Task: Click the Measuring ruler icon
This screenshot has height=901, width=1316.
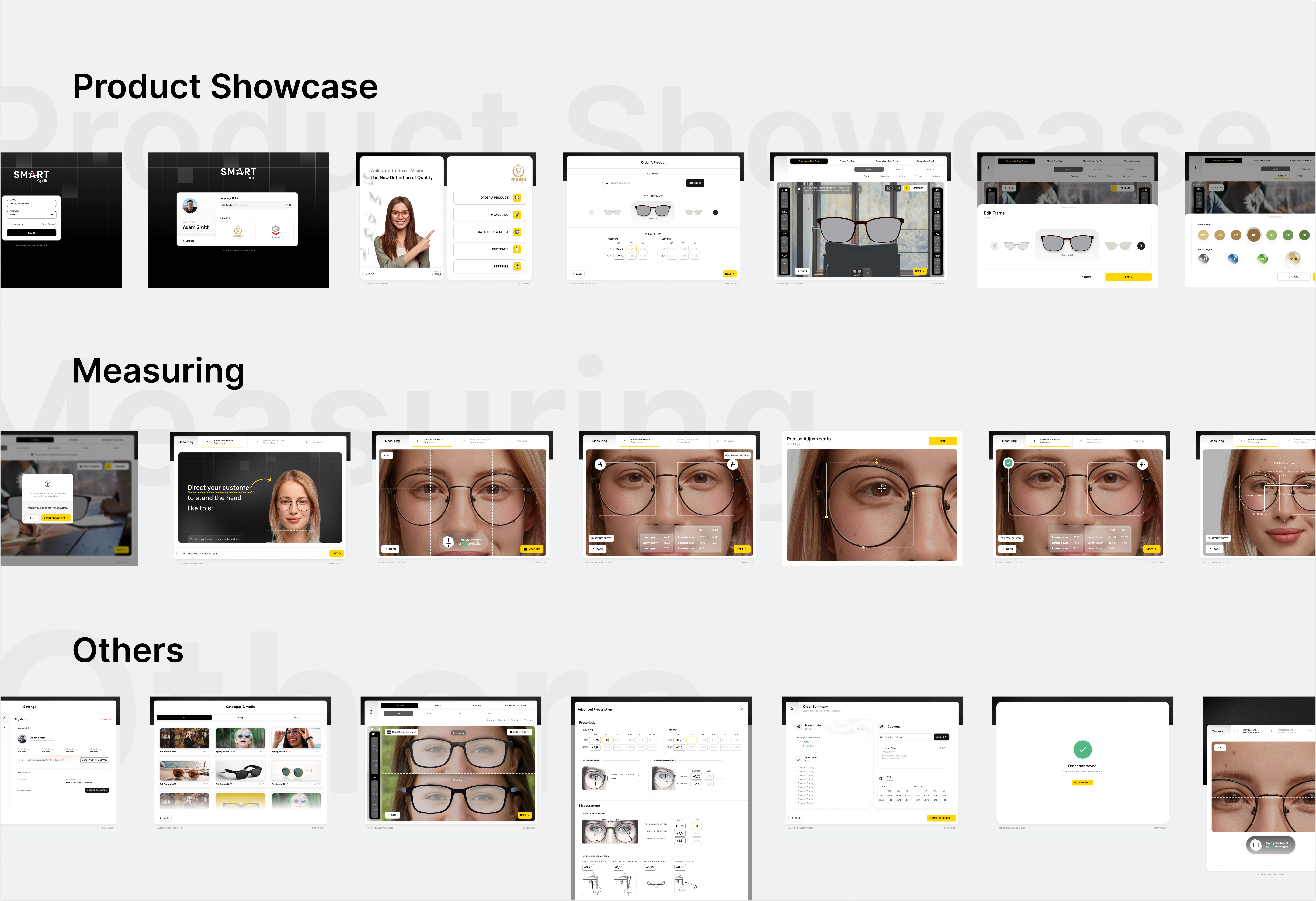Action: (x=517, y=215)
